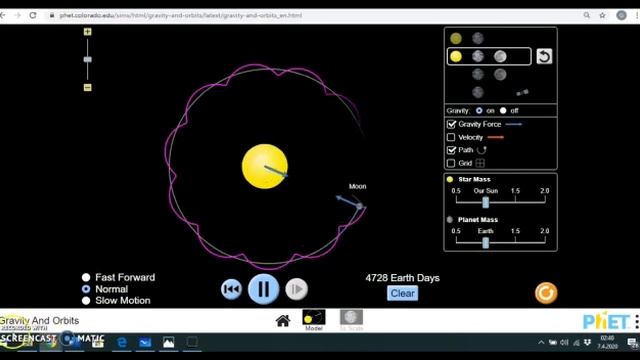The image size is (640, 360).
Task: Reset the current scenario with the undo arrow
Action: click(x=544, y=56)
